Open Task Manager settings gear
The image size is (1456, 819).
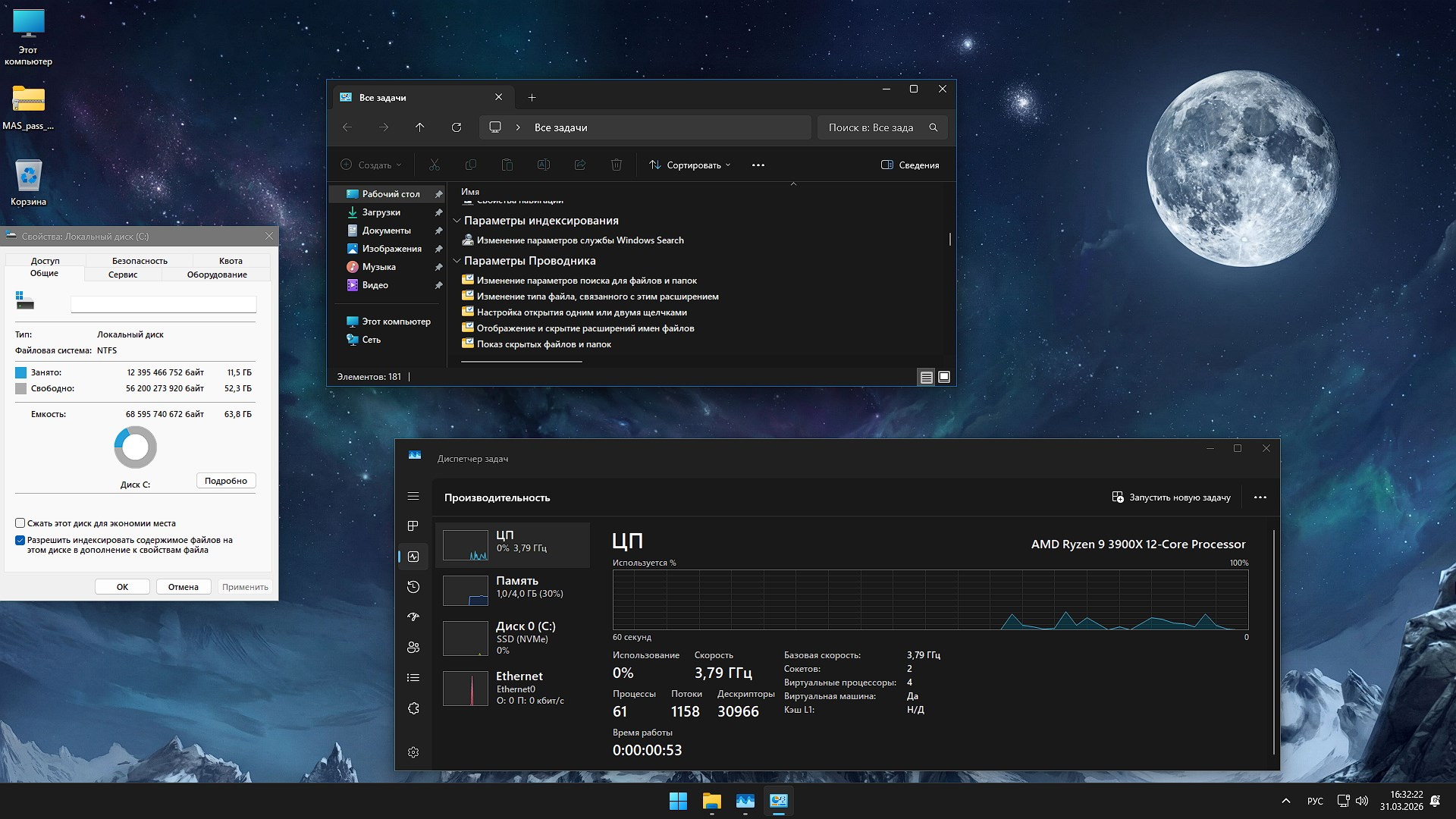point(413,752)
